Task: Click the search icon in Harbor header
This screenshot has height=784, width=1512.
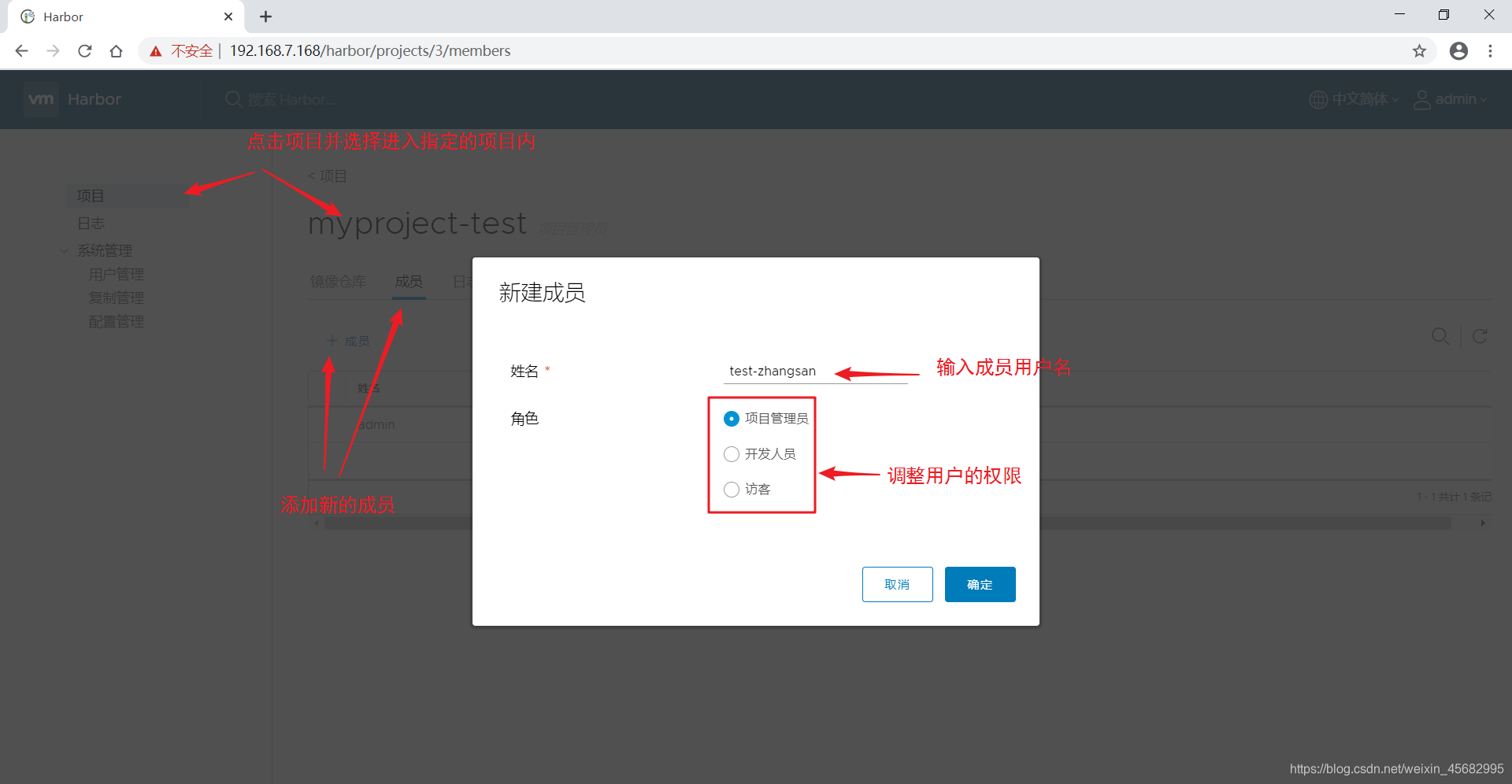Action: 233,99
